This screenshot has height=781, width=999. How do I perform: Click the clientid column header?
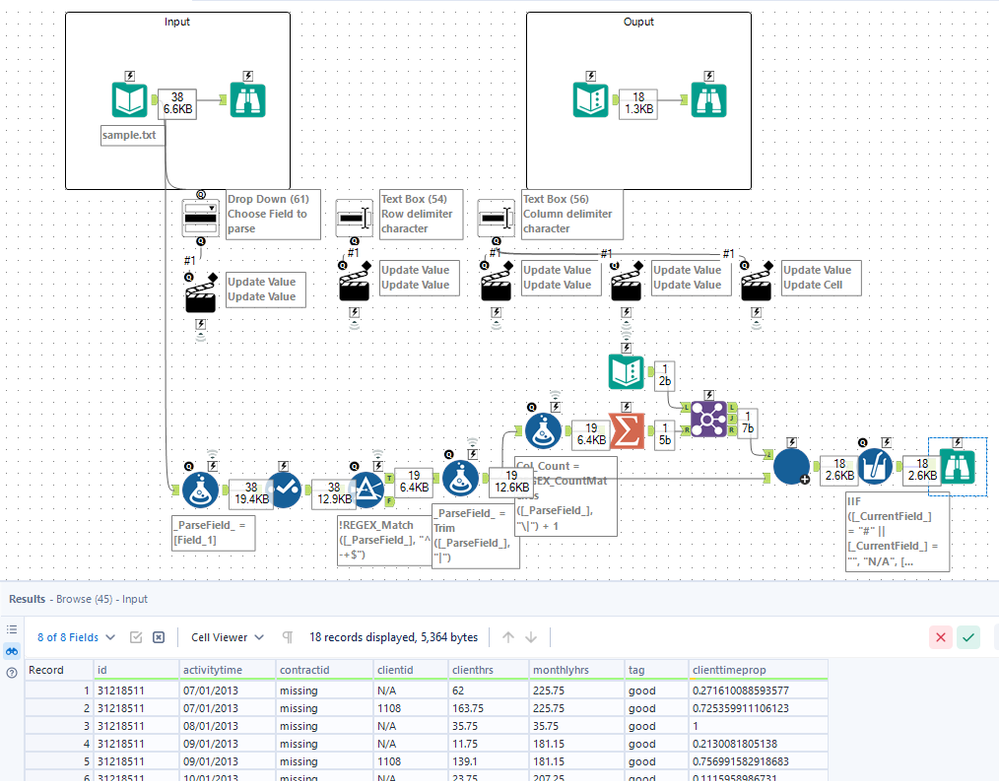[411, 670]
